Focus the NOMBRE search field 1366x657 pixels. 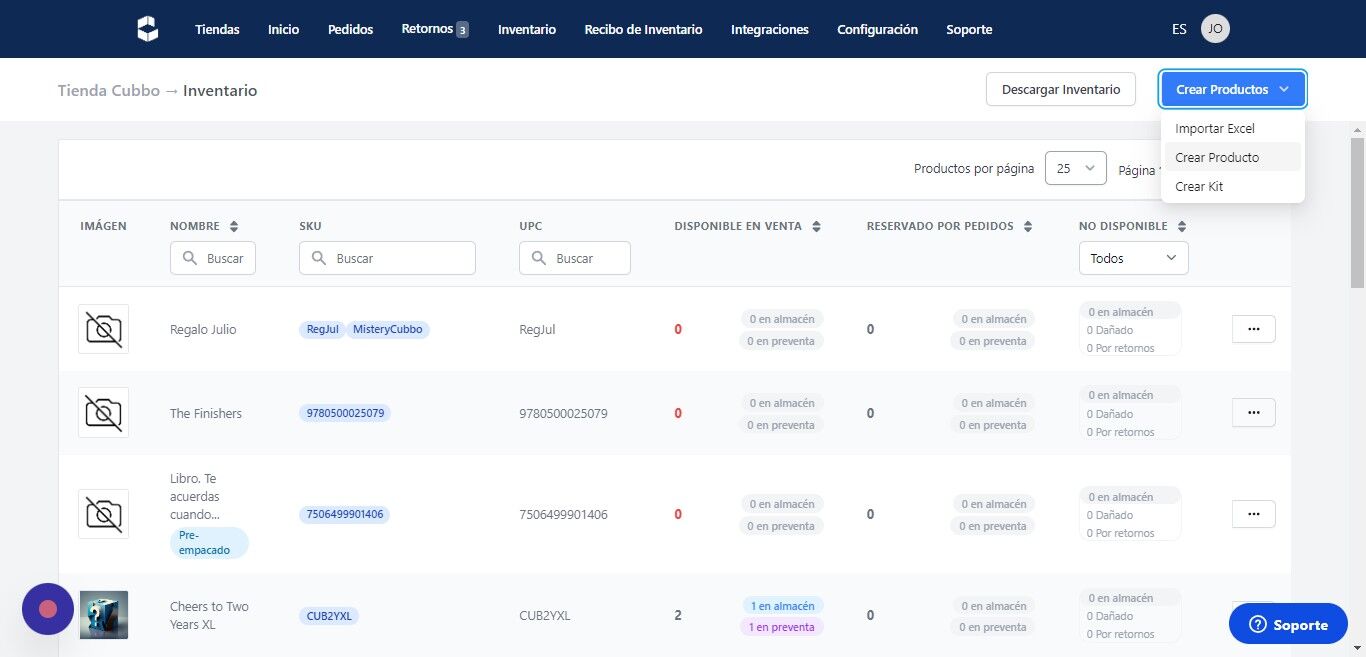(x=213, y=258)
